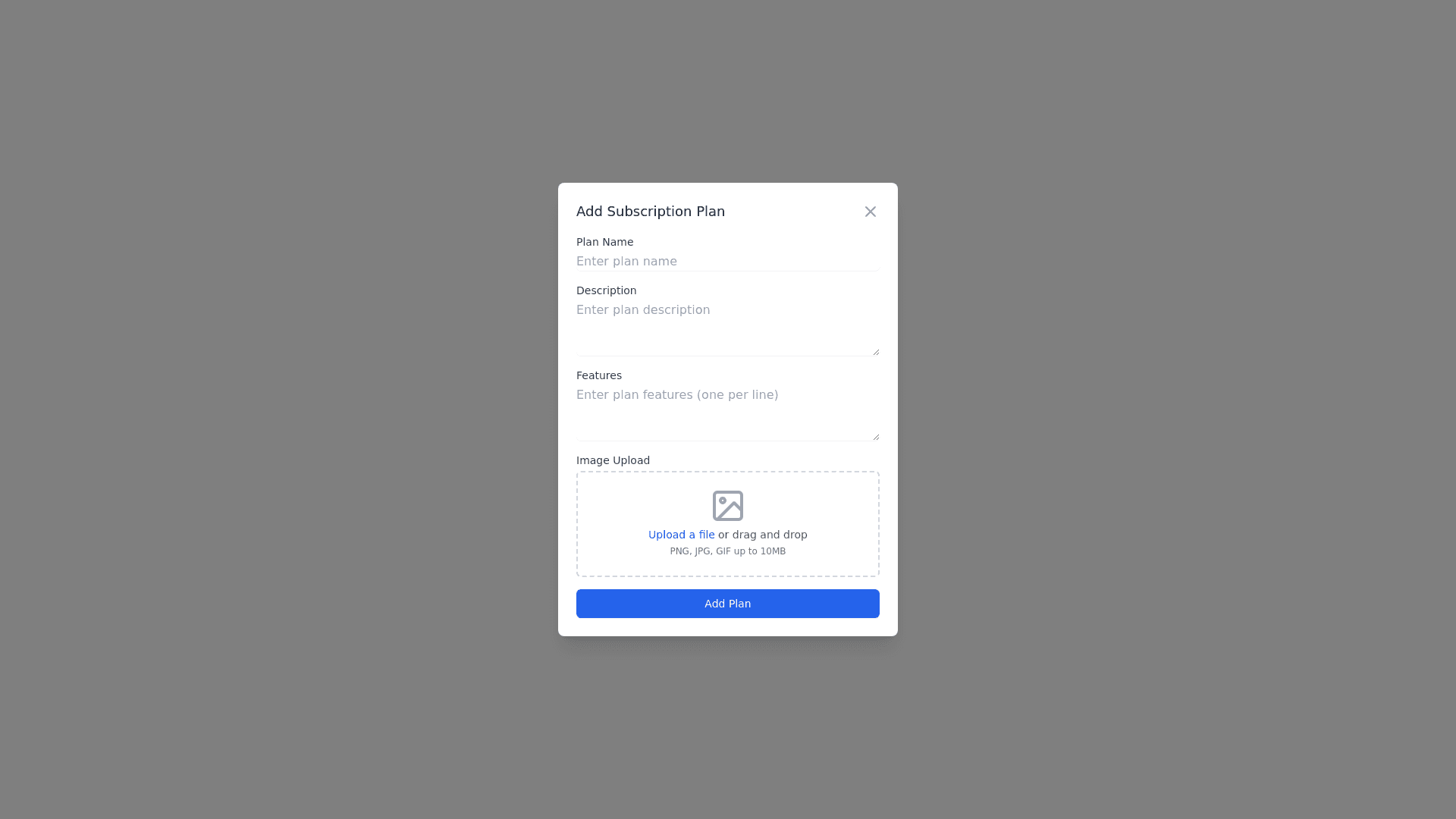Submit with the Add Plan button
The width and height of the screenshot is (1456, 819).
[x=728, y=604]
